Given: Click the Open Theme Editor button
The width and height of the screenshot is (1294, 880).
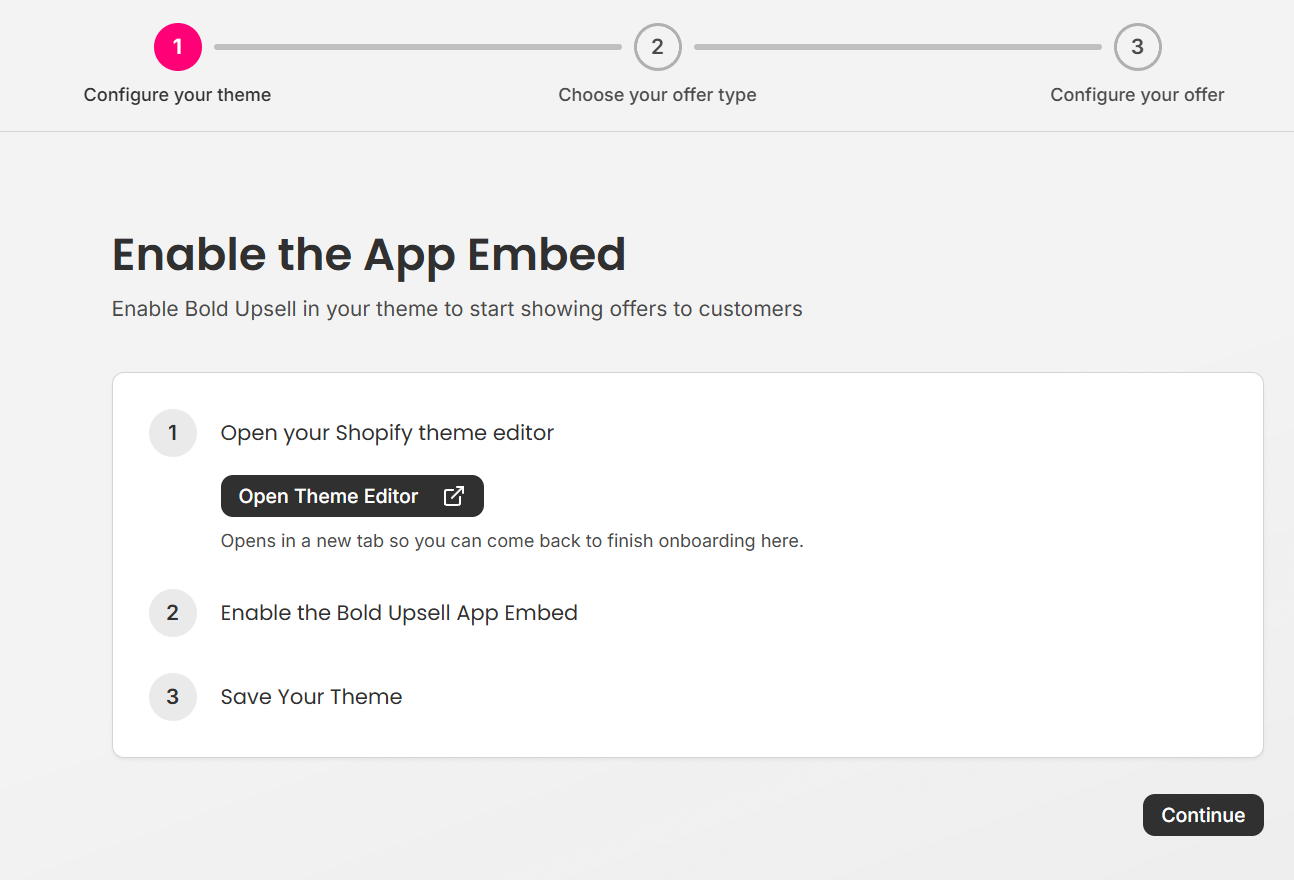Looking at the screenshot, I should point(352,496).
